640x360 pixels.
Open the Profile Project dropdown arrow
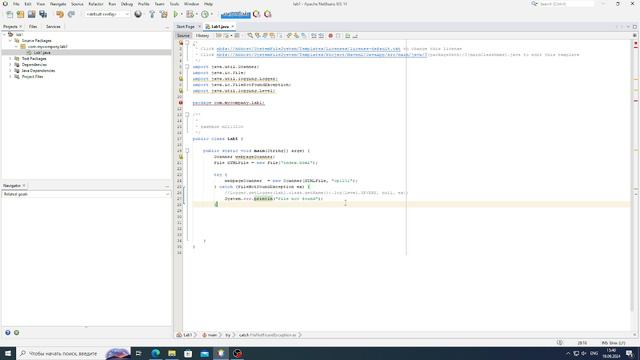[211, 14]
